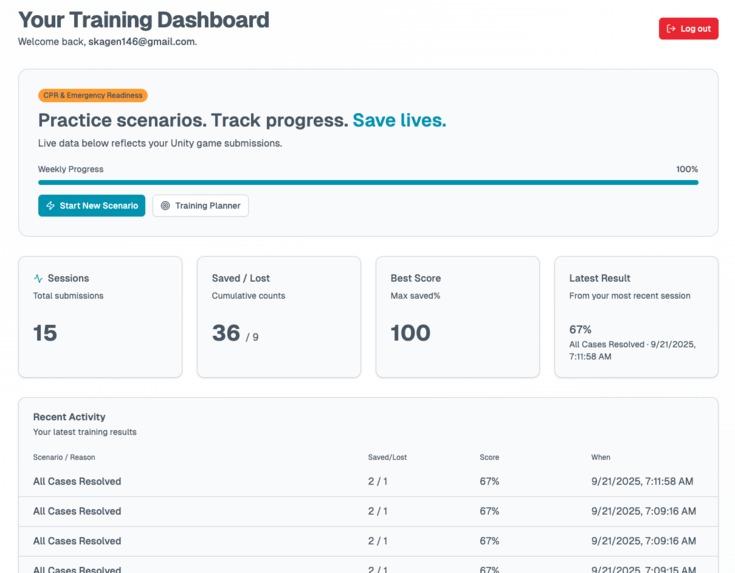Click the target icon beside Training Planner

(x=165, y=205)
